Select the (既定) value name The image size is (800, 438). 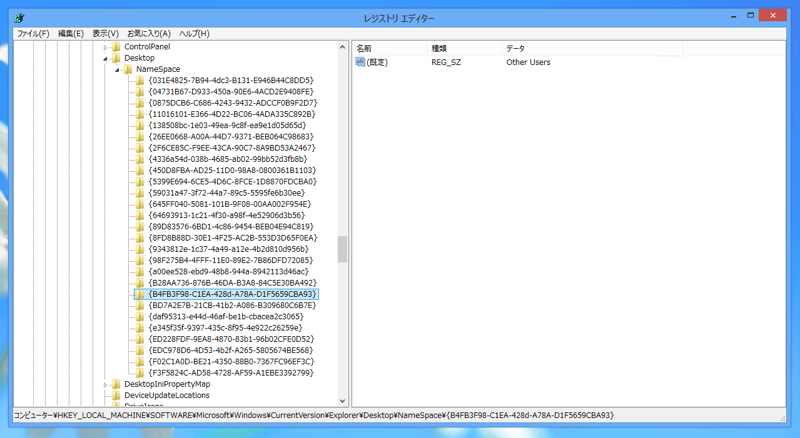tap(377, 62)
